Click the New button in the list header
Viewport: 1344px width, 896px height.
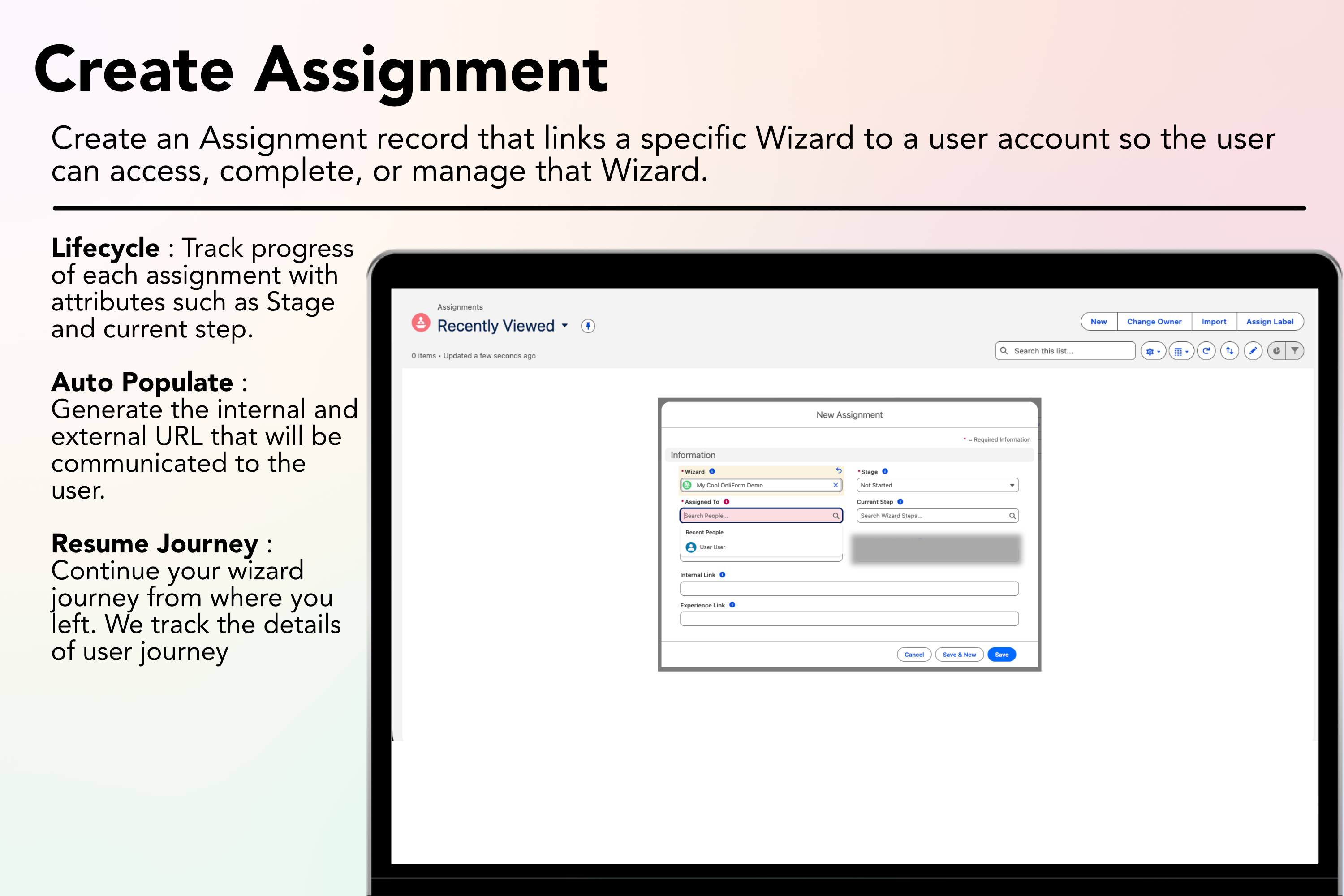click(1099, 322)
